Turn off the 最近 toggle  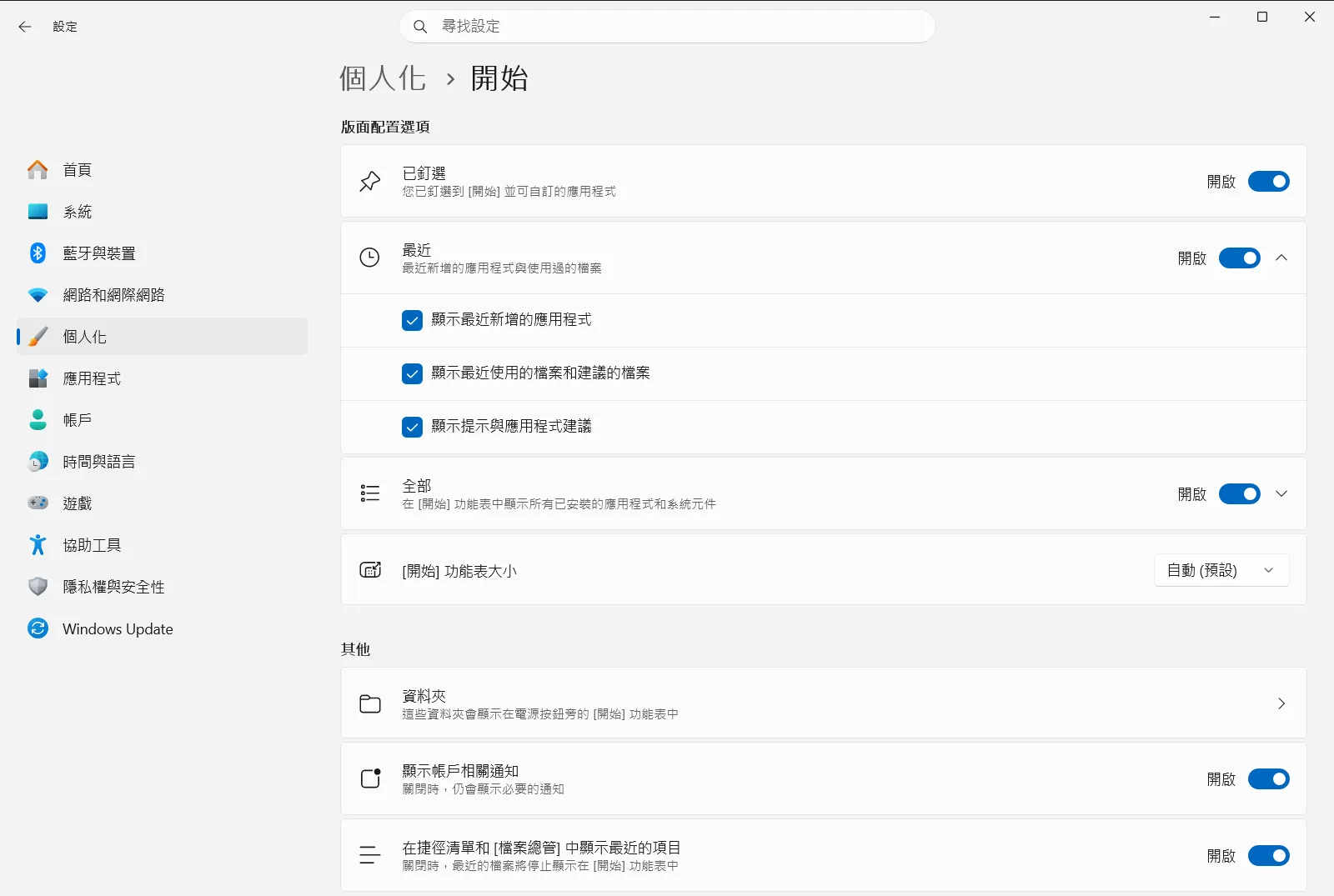point(1239,258)
